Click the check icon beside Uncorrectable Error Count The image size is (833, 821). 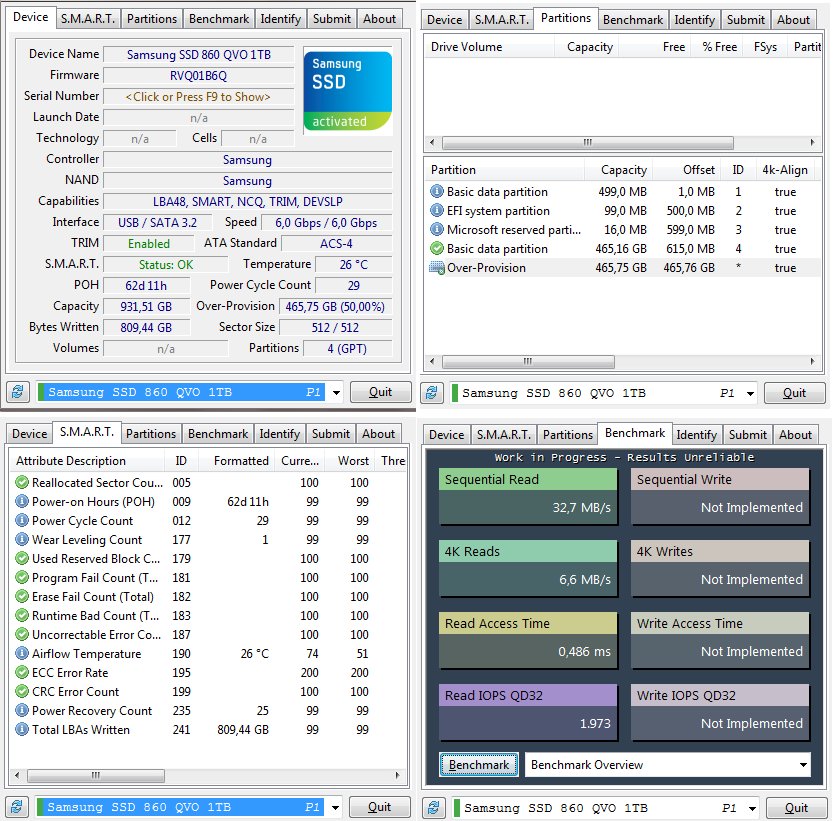click(x=22, y=634)
